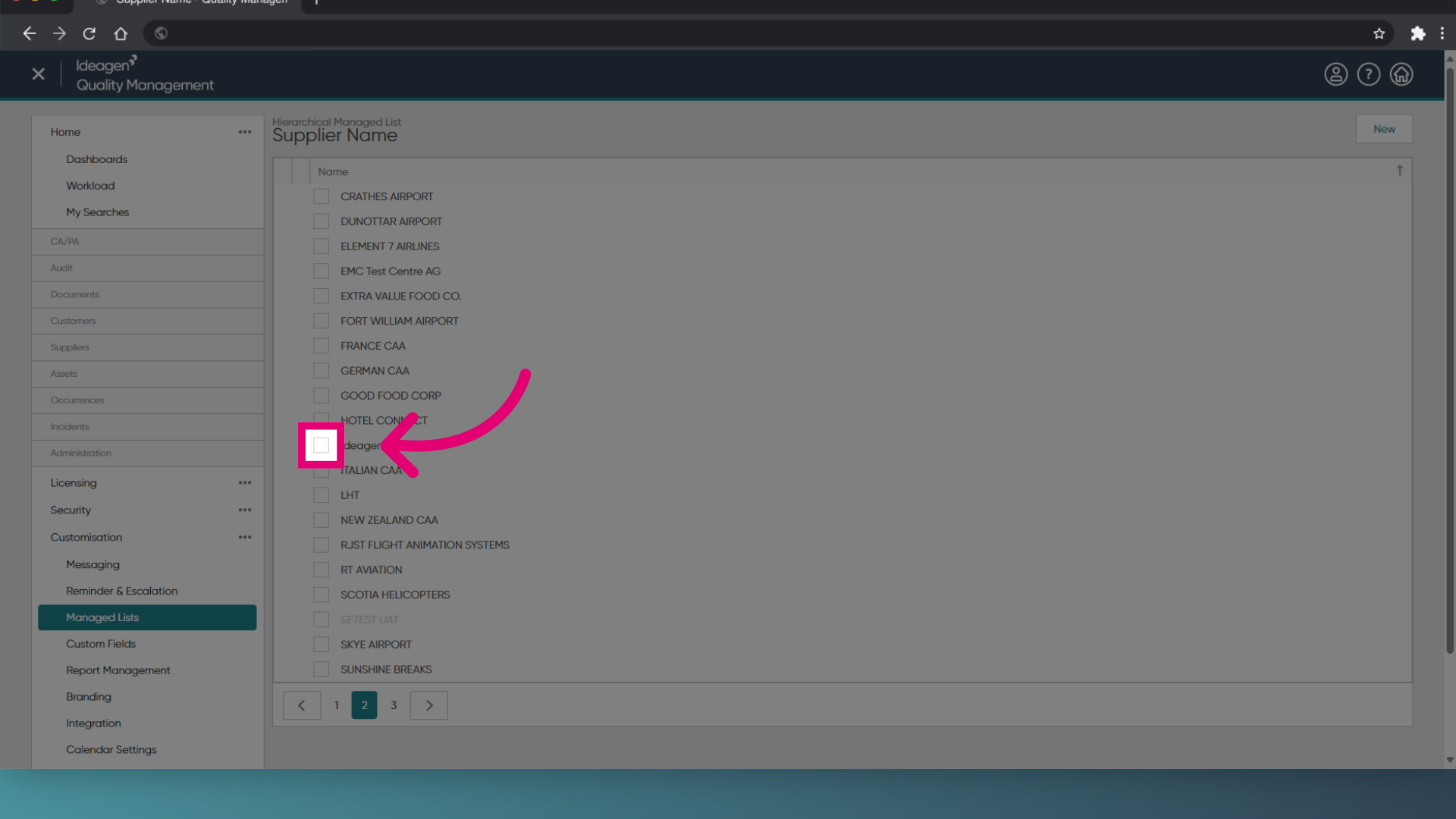Open the browser three-dot menu

click(x=1442, y=33)
